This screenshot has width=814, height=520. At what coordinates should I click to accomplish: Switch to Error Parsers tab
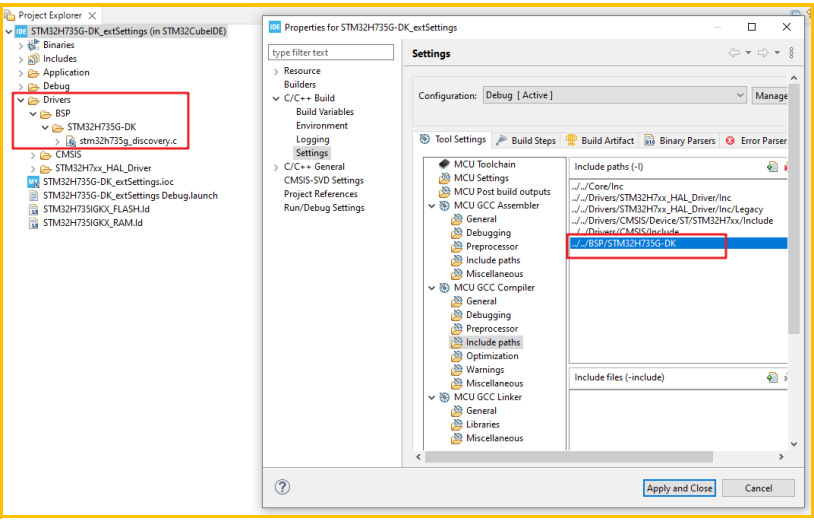point(756,141)
